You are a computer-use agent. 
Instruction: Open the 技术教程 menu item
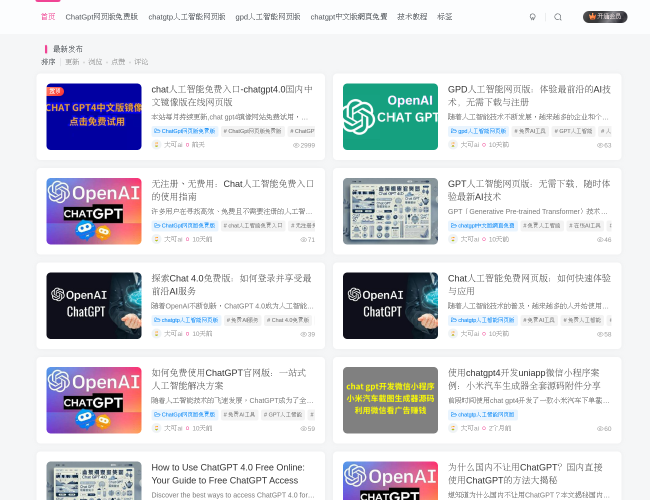412,17
